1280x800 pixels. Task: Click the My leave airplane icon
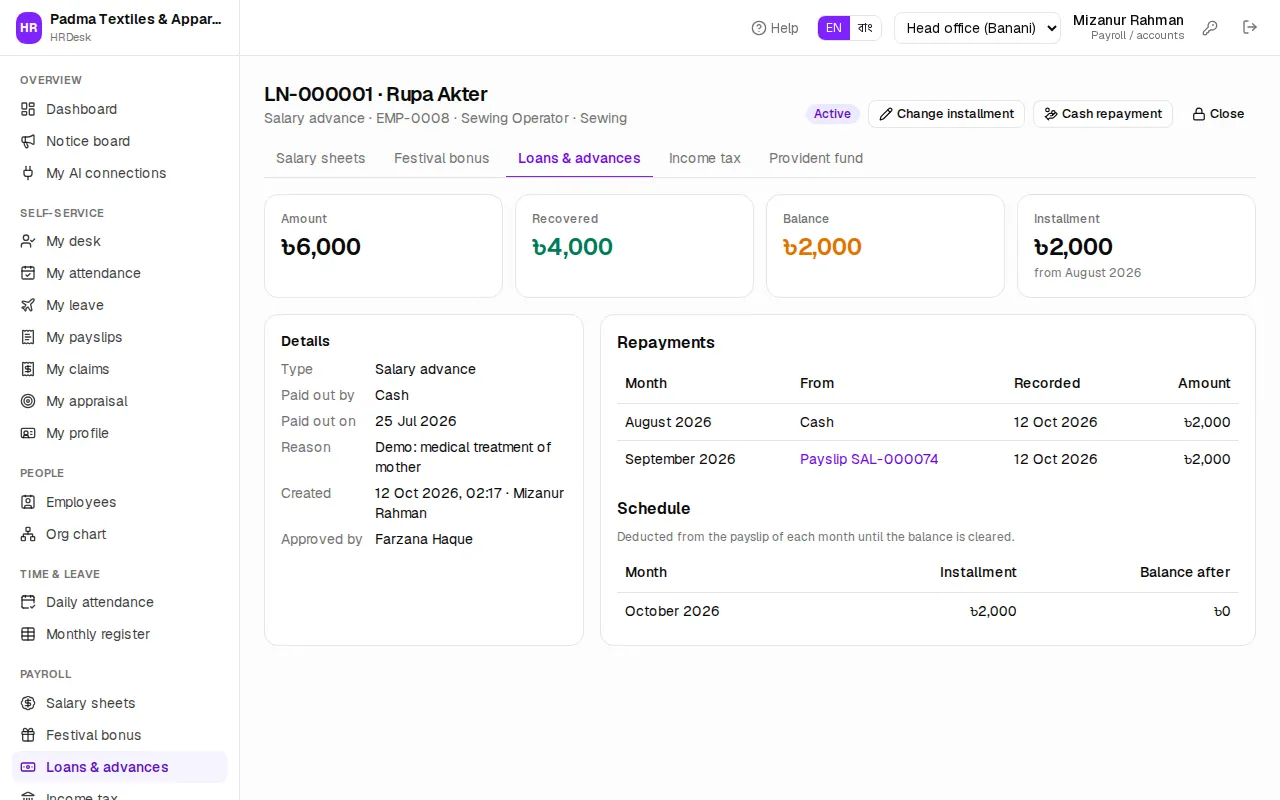tap(28, 305)
